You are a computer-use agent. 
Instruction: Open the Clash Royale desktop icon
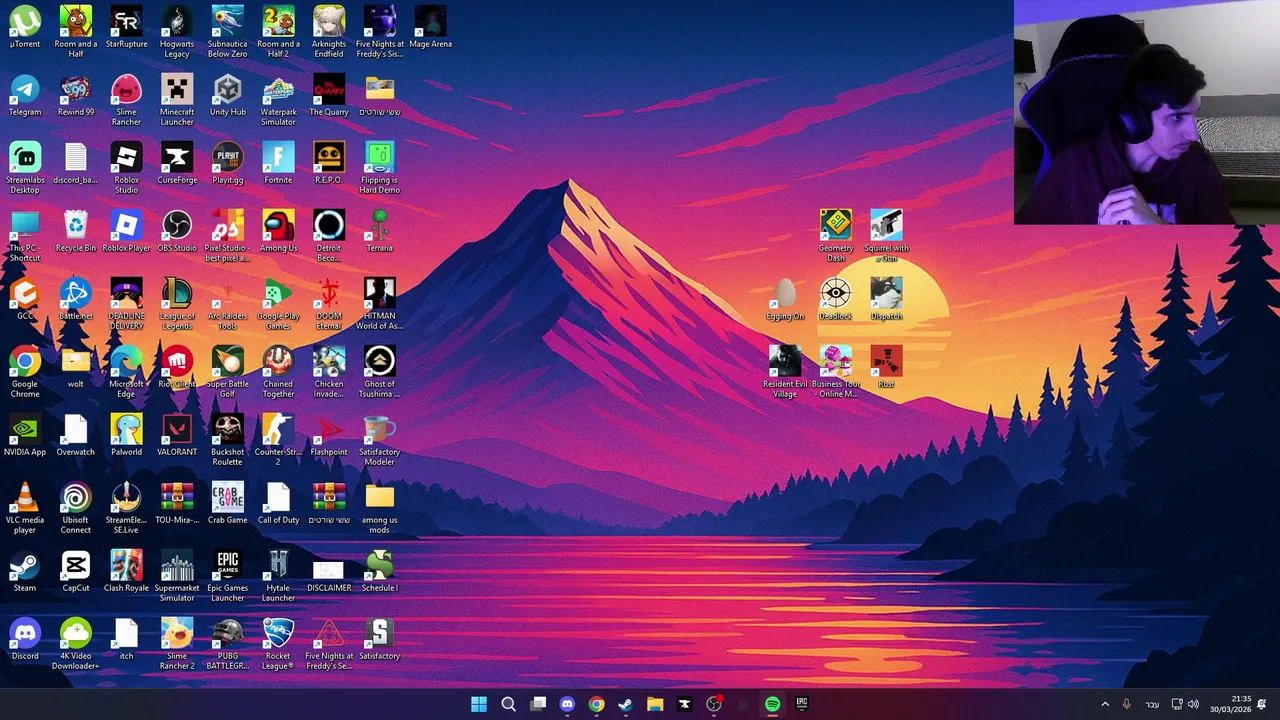(x=126, y=572)
